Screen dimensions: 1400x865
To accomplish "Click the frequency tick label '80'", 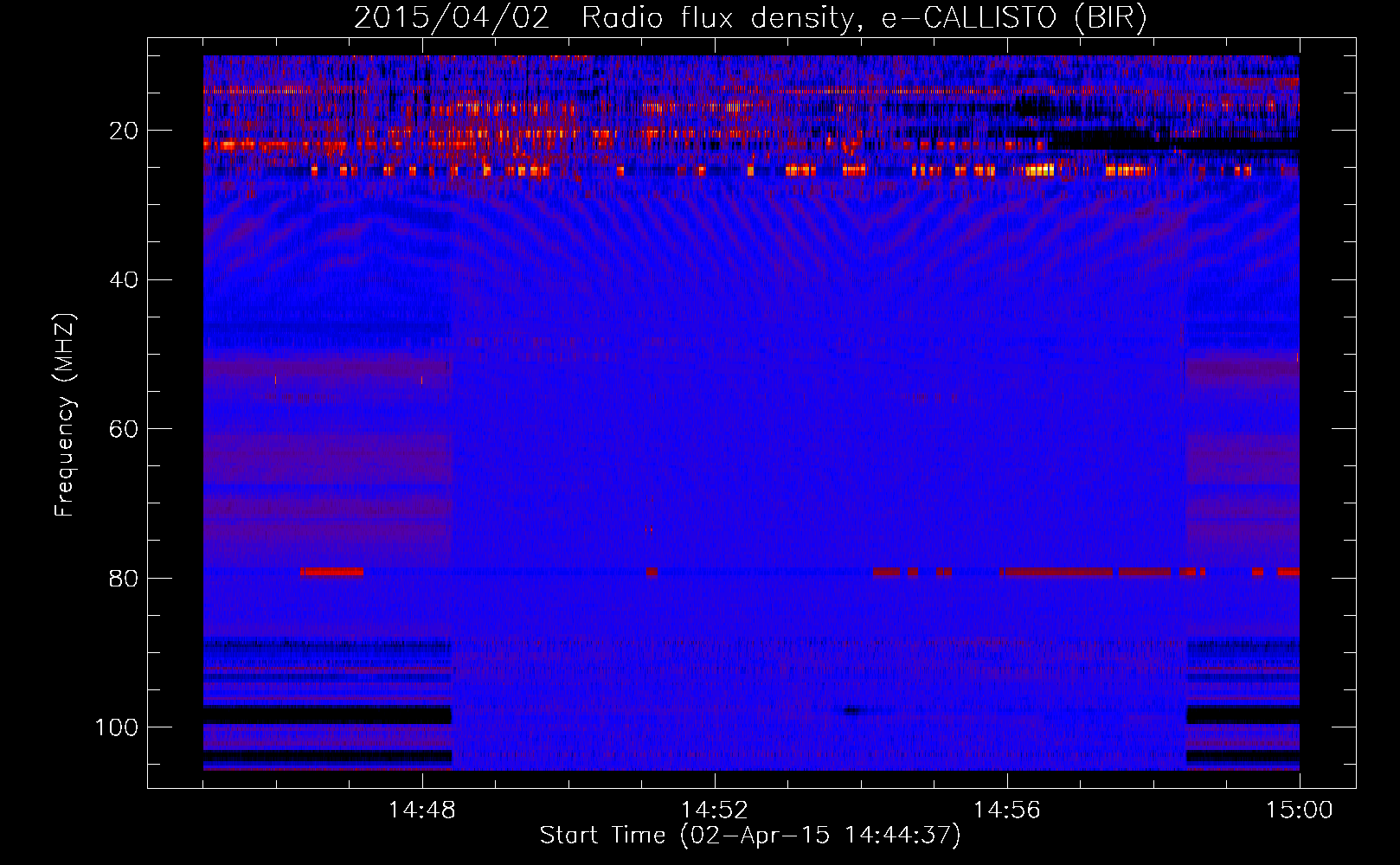I will [125, 579].
